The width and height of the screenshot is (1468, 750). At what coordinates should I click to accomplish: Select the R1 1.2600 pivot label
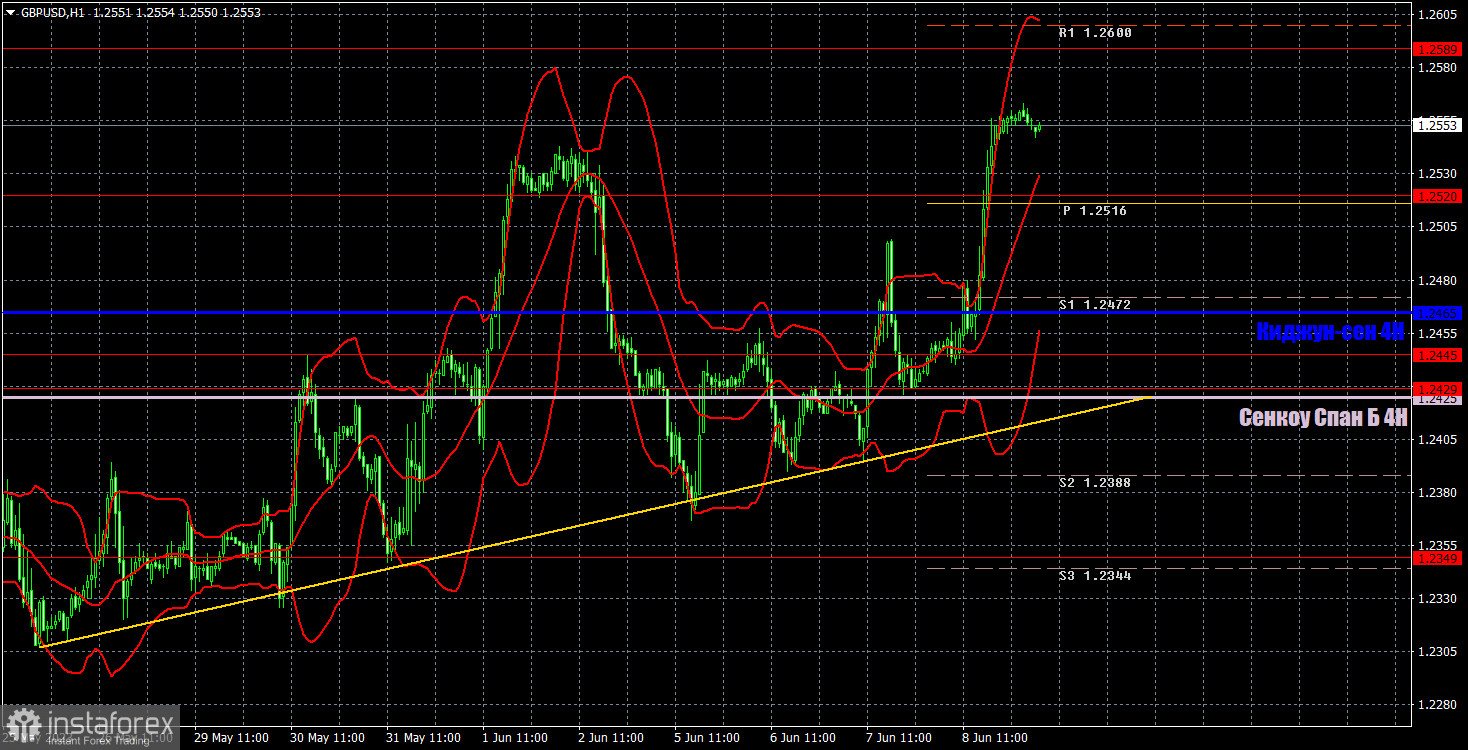click(1095, 33)
